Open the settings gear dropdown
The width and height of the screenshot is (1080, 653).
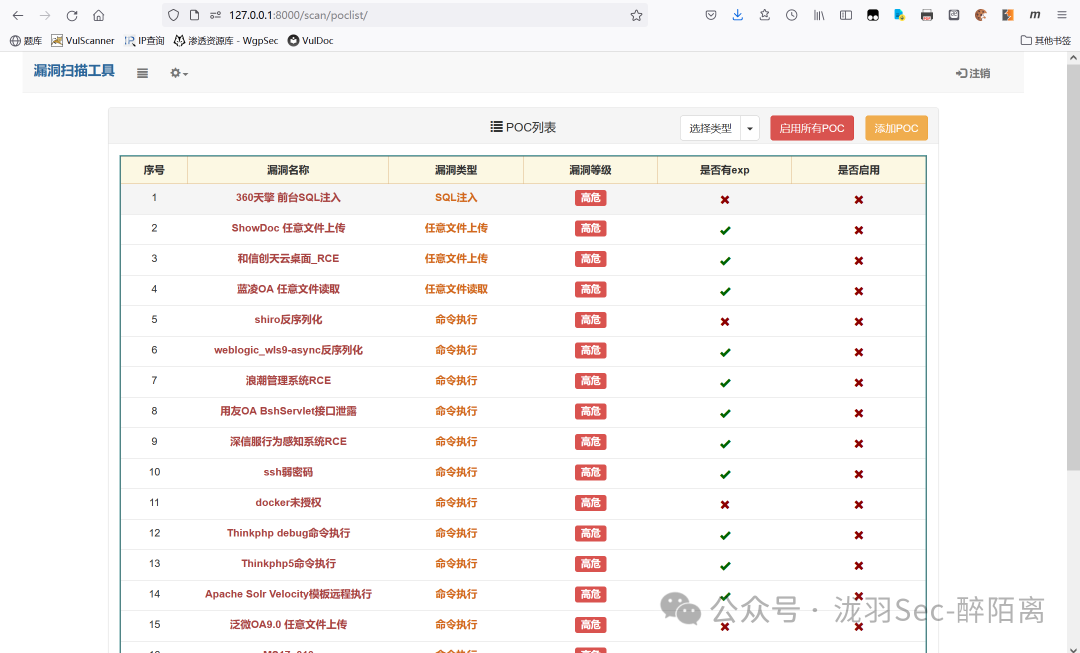point(178,73)
